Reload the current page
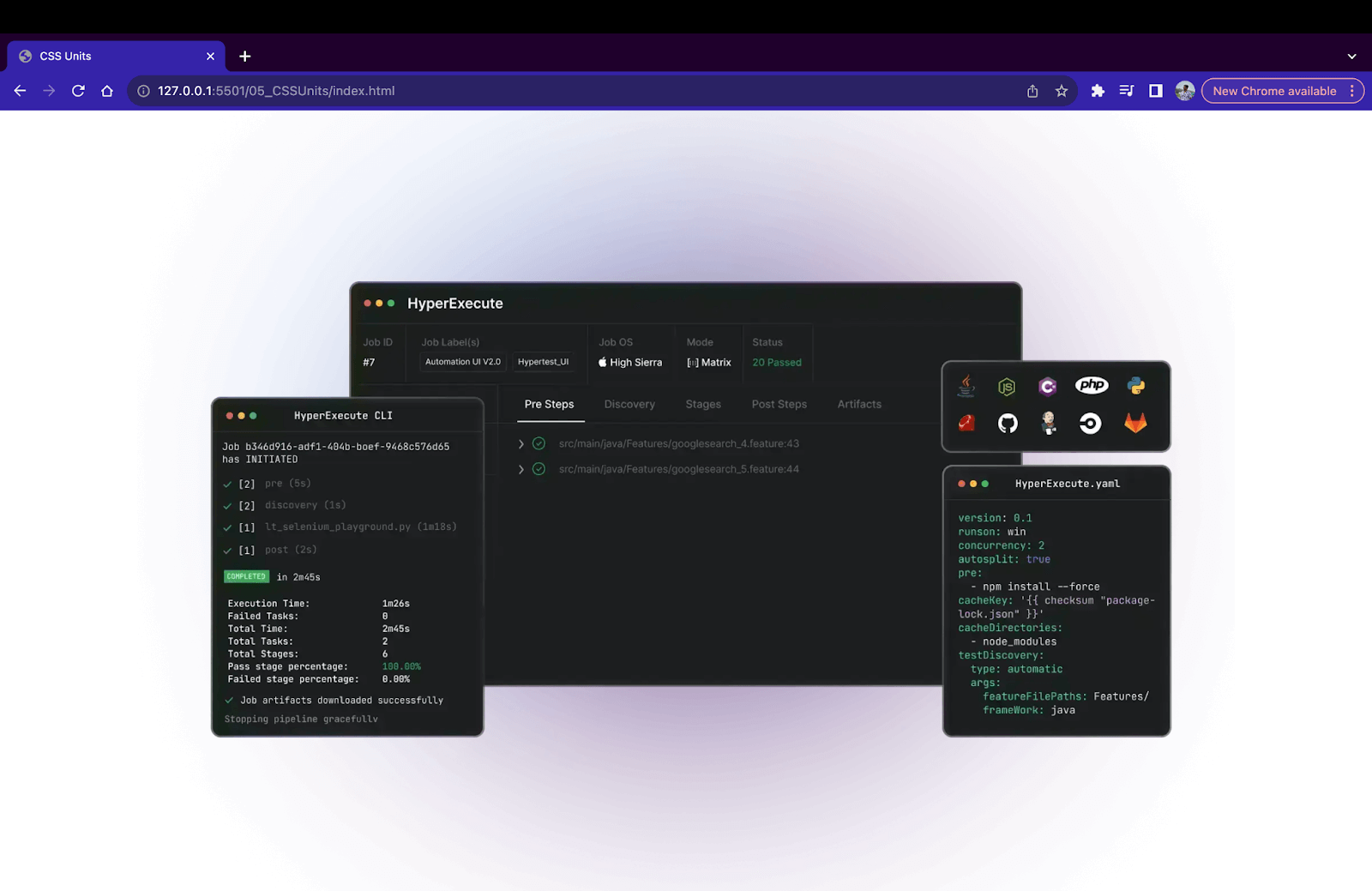Viewport: 1372px width, 891px height. [78, 91]
